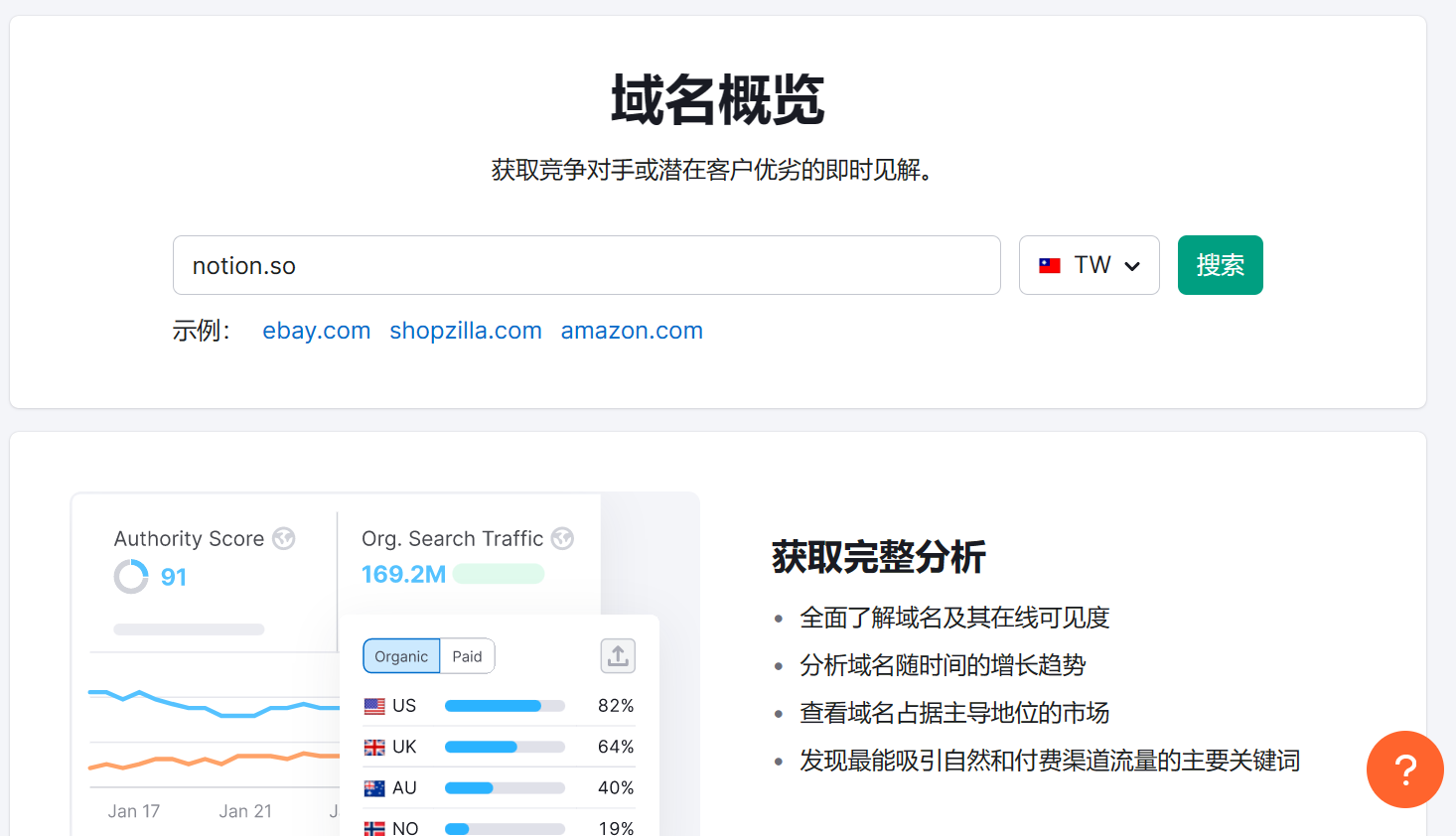Screen dimensions: 1456x836
Task: Click the UK flag icon in country list
Action: 374,747
